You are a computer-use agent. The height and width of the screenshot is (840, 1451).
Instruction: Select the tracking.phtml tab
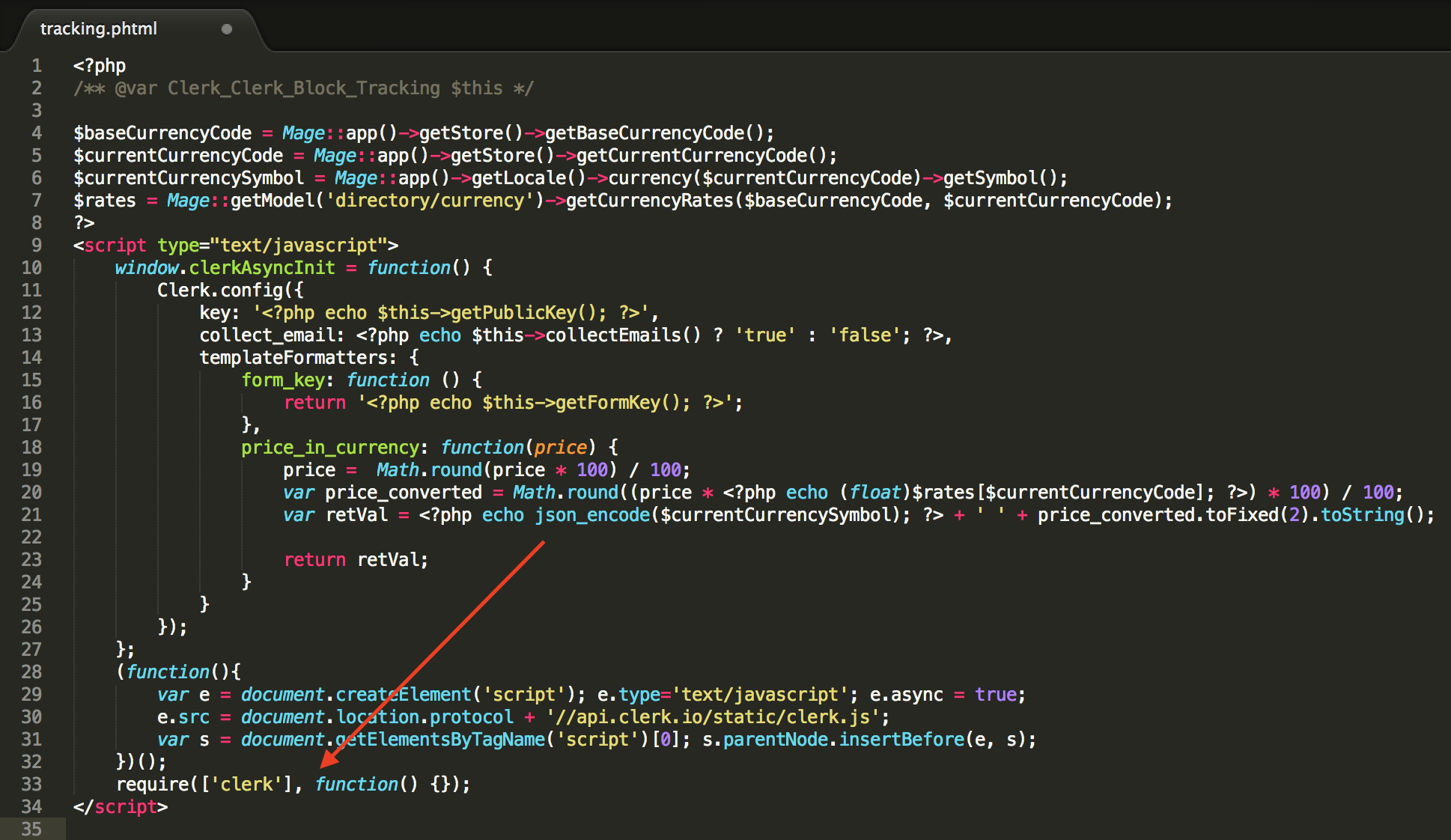[99, 28]
